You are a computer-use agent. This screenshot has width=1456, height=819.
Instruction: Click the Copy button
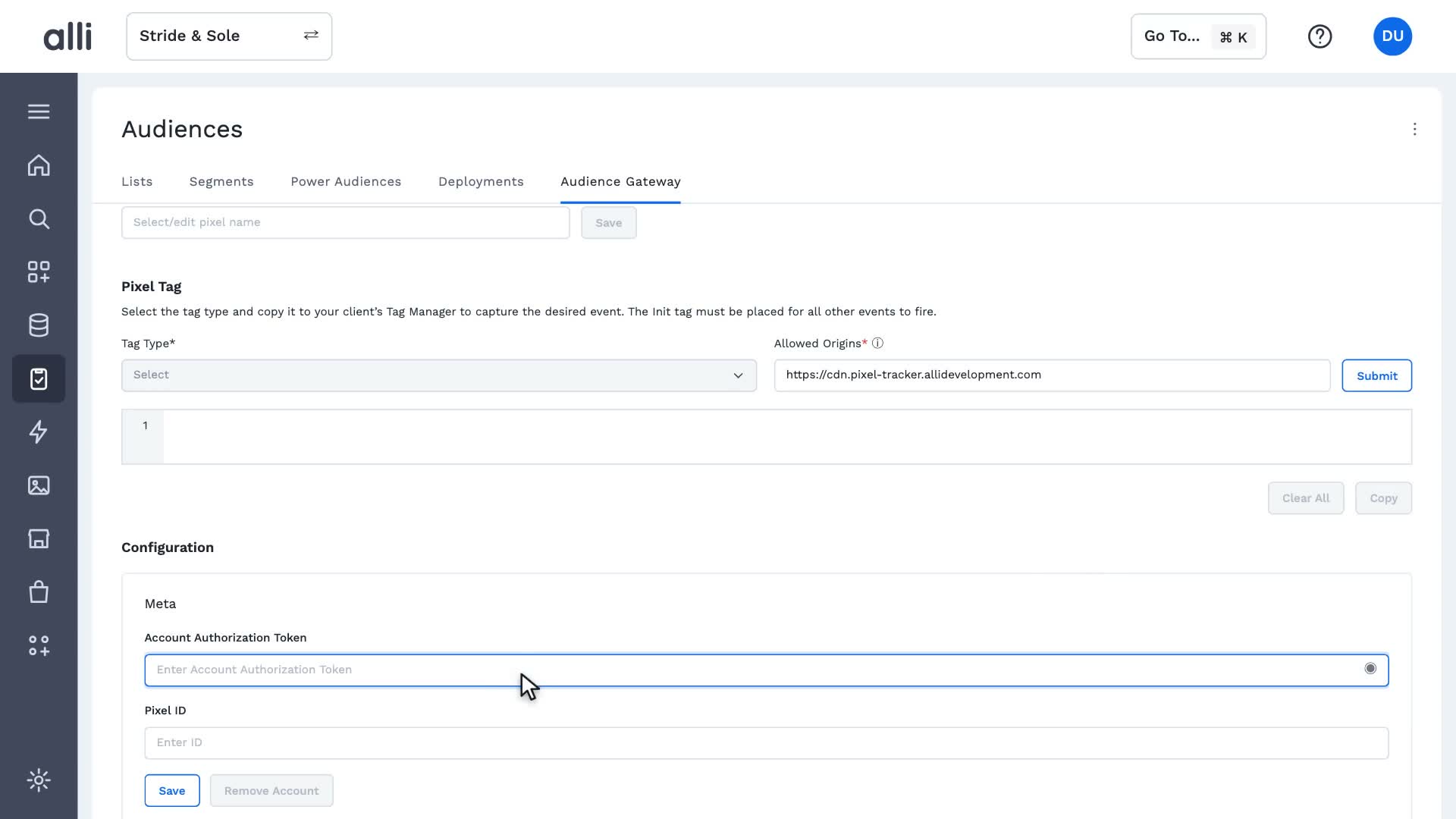click(x=1383, y=498)
